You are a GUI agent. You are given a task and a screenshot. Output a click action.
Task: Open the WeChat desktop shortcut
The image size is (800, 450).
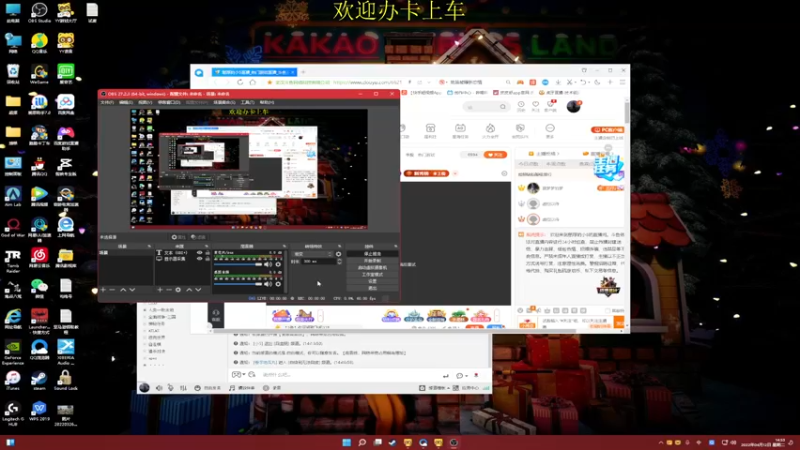pyautogui.click(x=39, y=288)
